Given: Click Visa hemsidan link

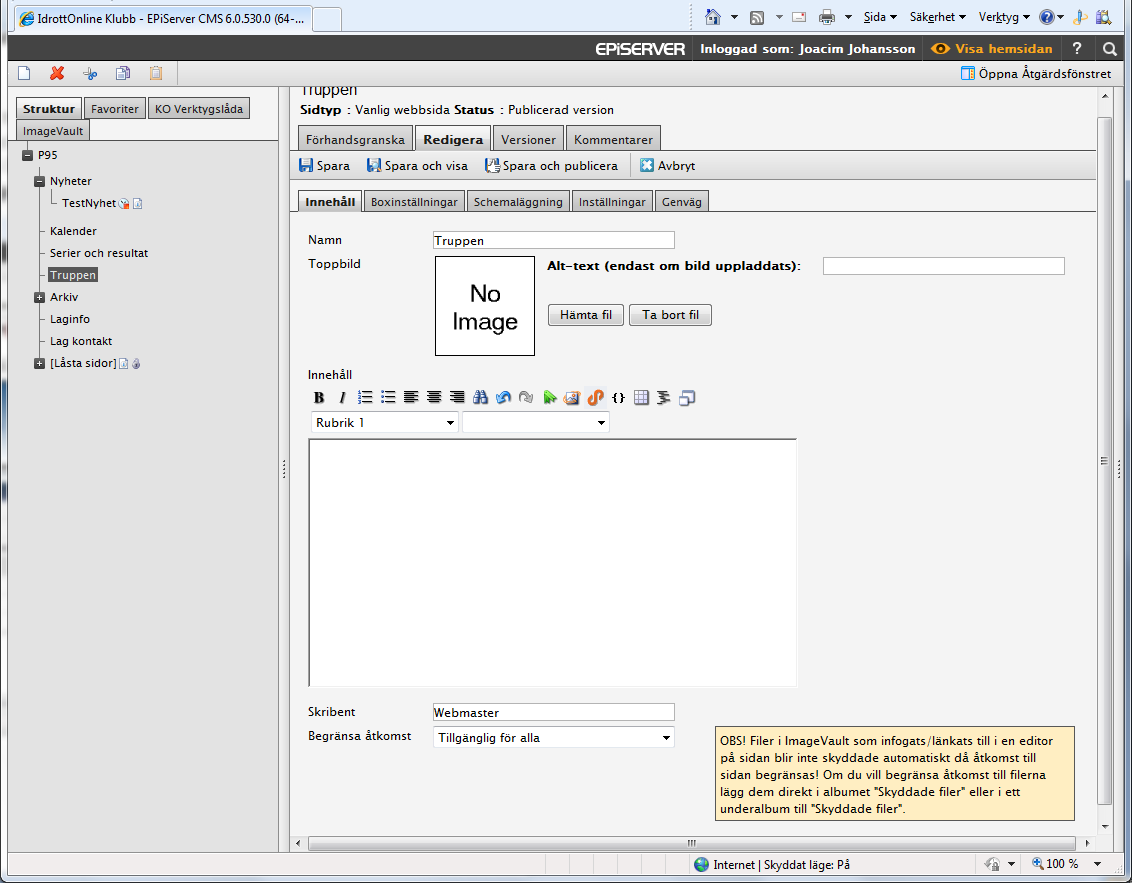Looking at the screenshot, I should 991,48.
